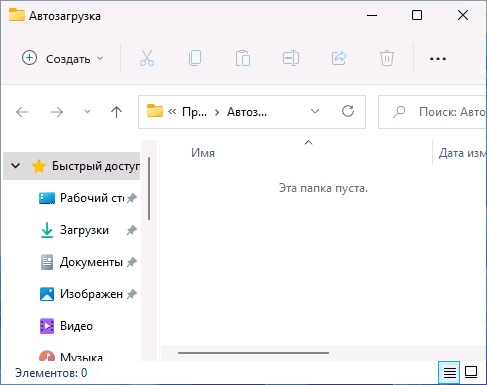Click the pin icon next to Рабочий стол
487x385 pixels.
pyautogui.click(x=132, y=198)
